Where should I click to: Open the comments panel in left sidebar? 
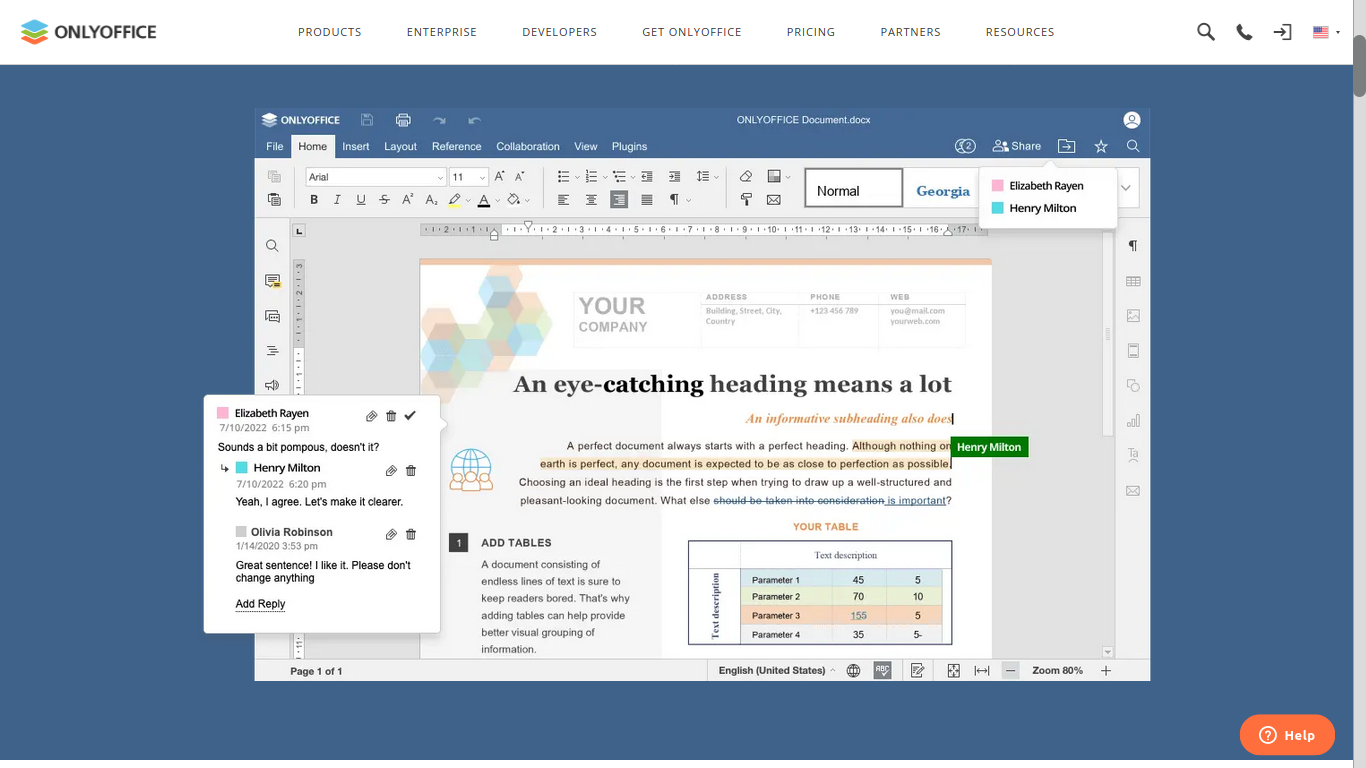pyautogui.click(x=272, y=281)
